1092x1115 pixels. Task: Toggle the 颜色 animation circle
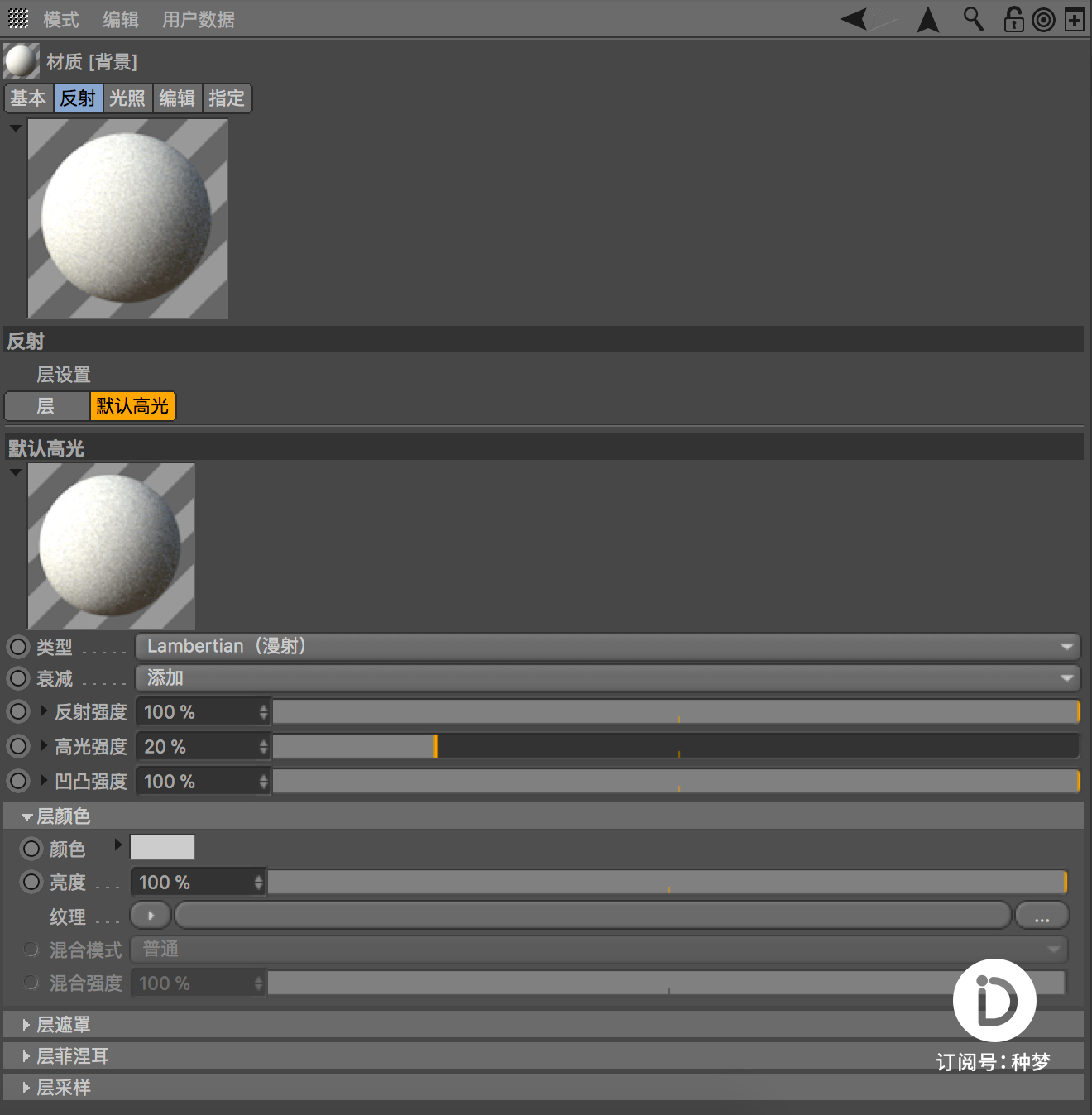click(x=31, y=849)
